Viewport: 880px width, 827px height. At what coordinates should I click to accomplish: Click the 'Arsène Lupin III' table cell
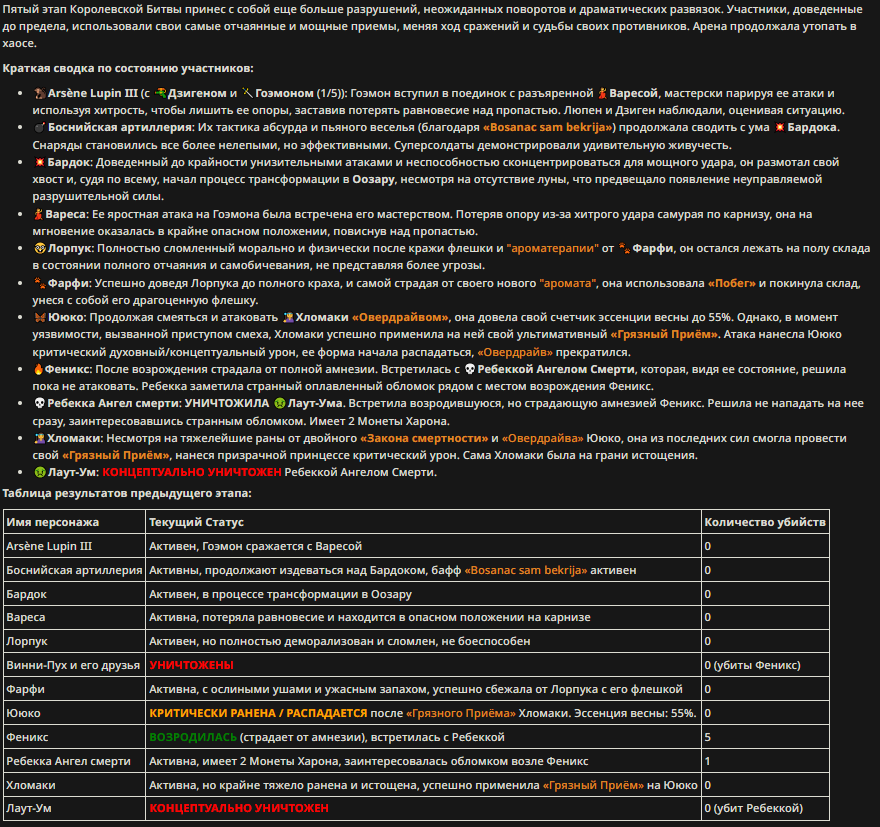pyautogui.click(x=74, y=546)
